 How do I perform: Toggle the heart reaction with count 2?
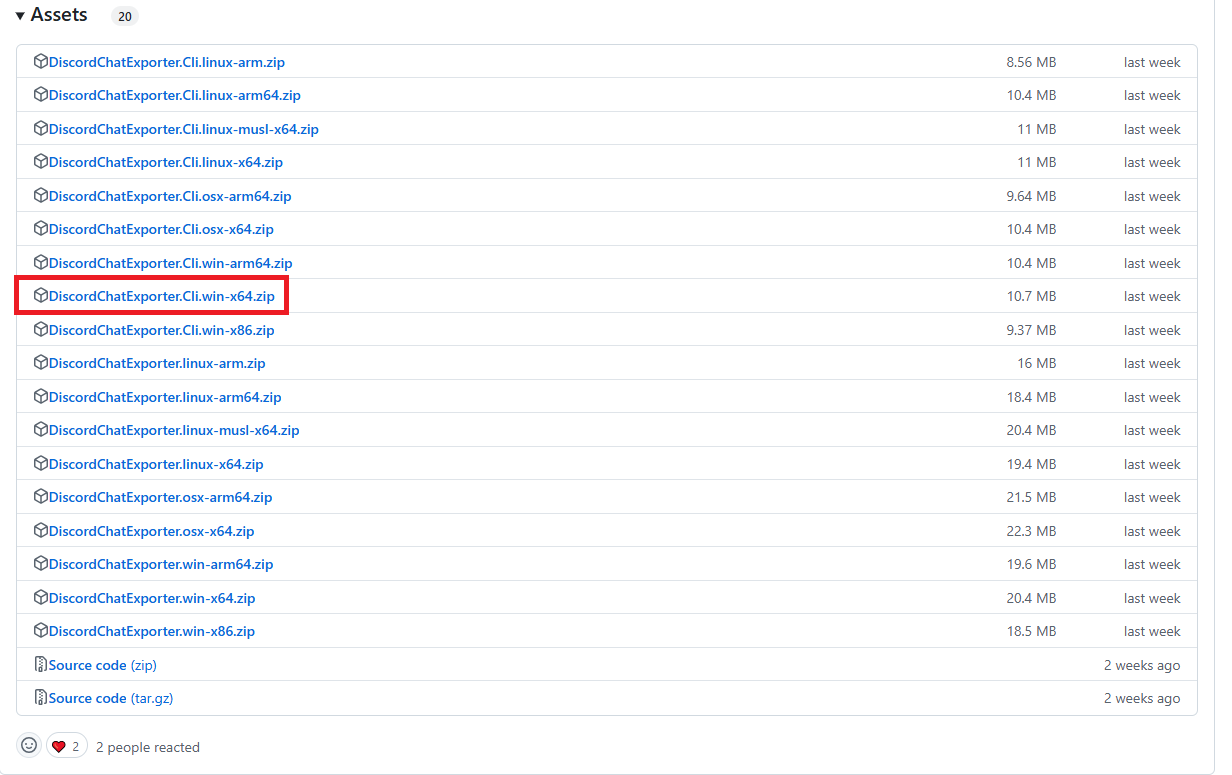pyautogui.click(x=67, y=746)
